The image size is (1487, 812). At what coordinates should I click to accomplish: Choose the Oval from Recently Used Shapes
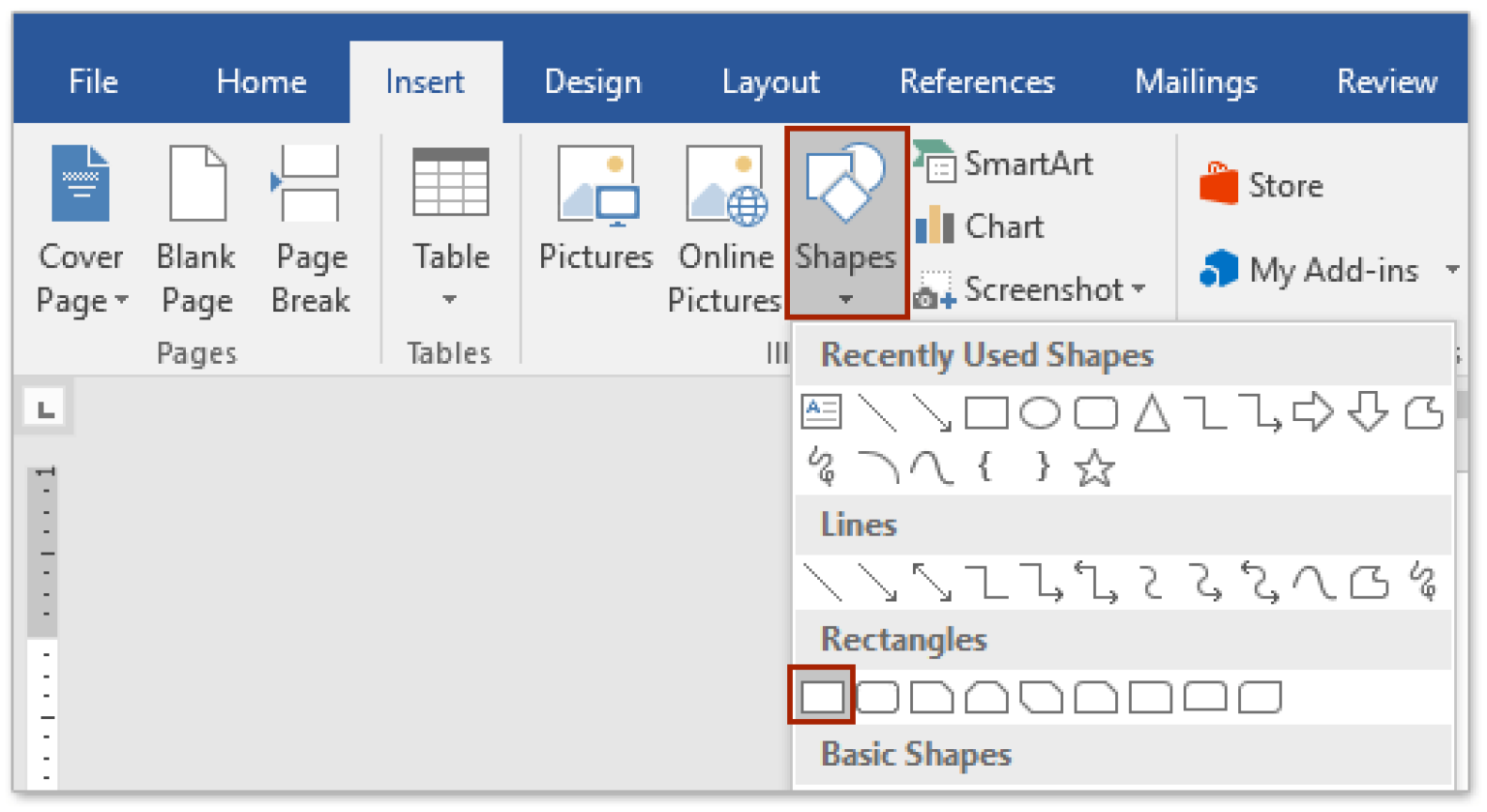pos(1041,411)
